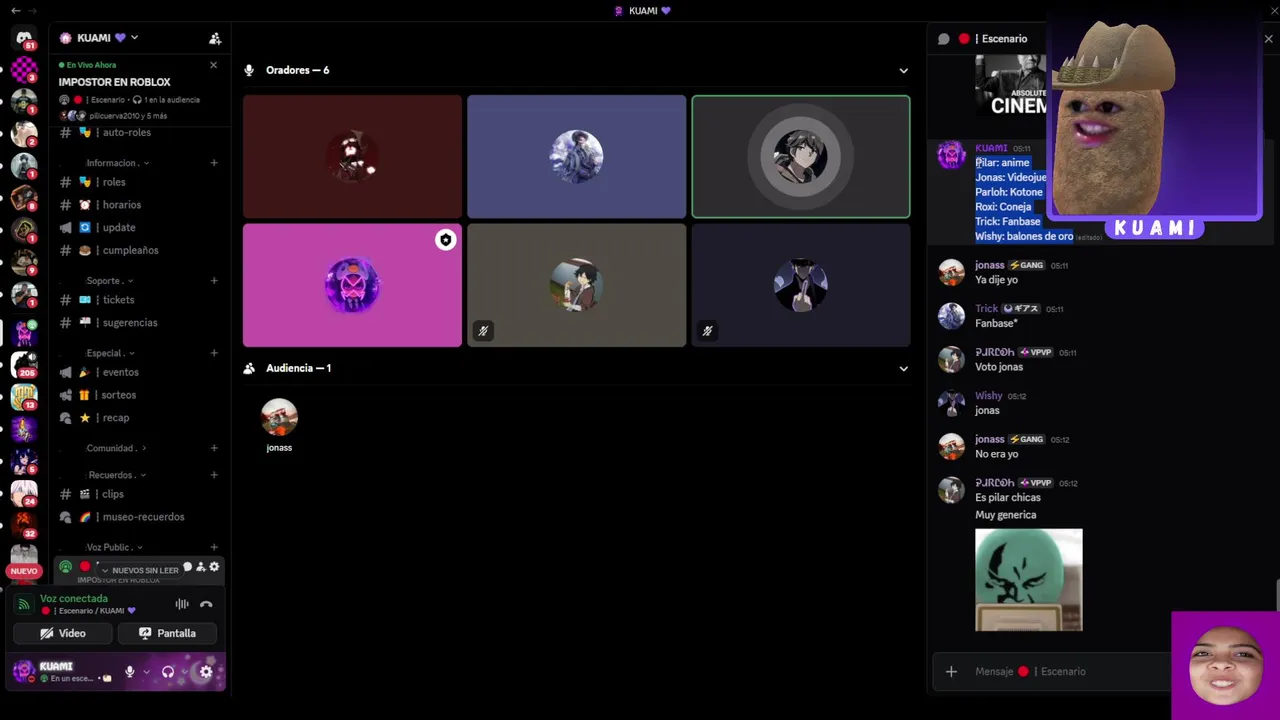Toggle noise suppression waveform icon
This screenshot has width=1280, height=720.
coord(182,604)
